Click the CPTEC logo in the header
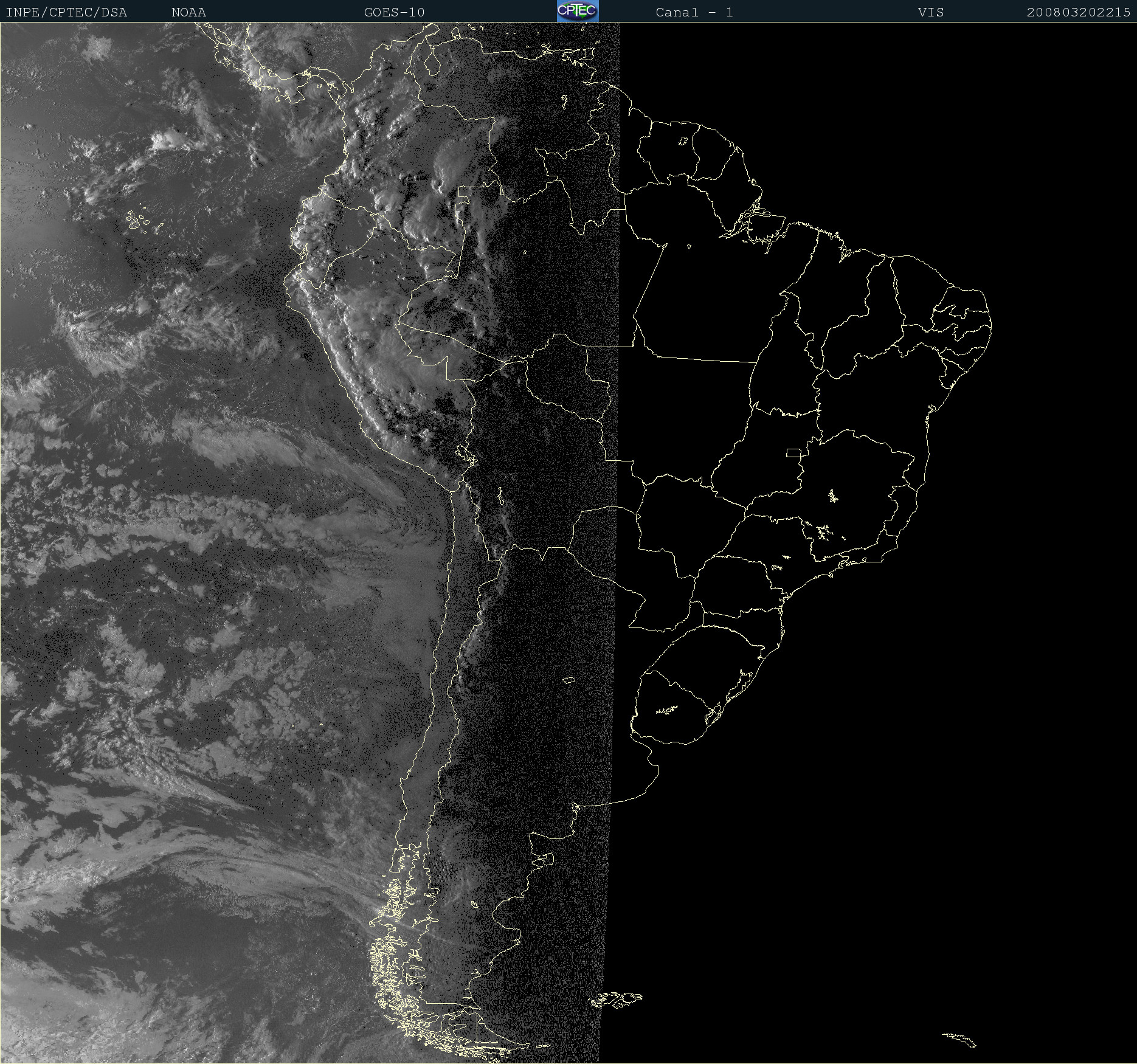This screenshot has height=1064, width=1137. pos(578,11)
